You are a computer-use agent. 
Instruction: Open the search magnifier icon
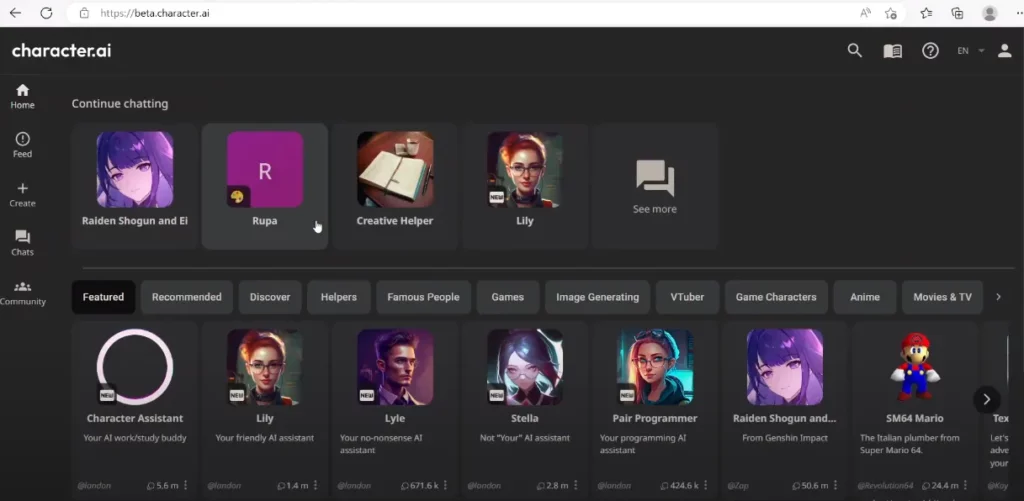[x=854, y=51]
